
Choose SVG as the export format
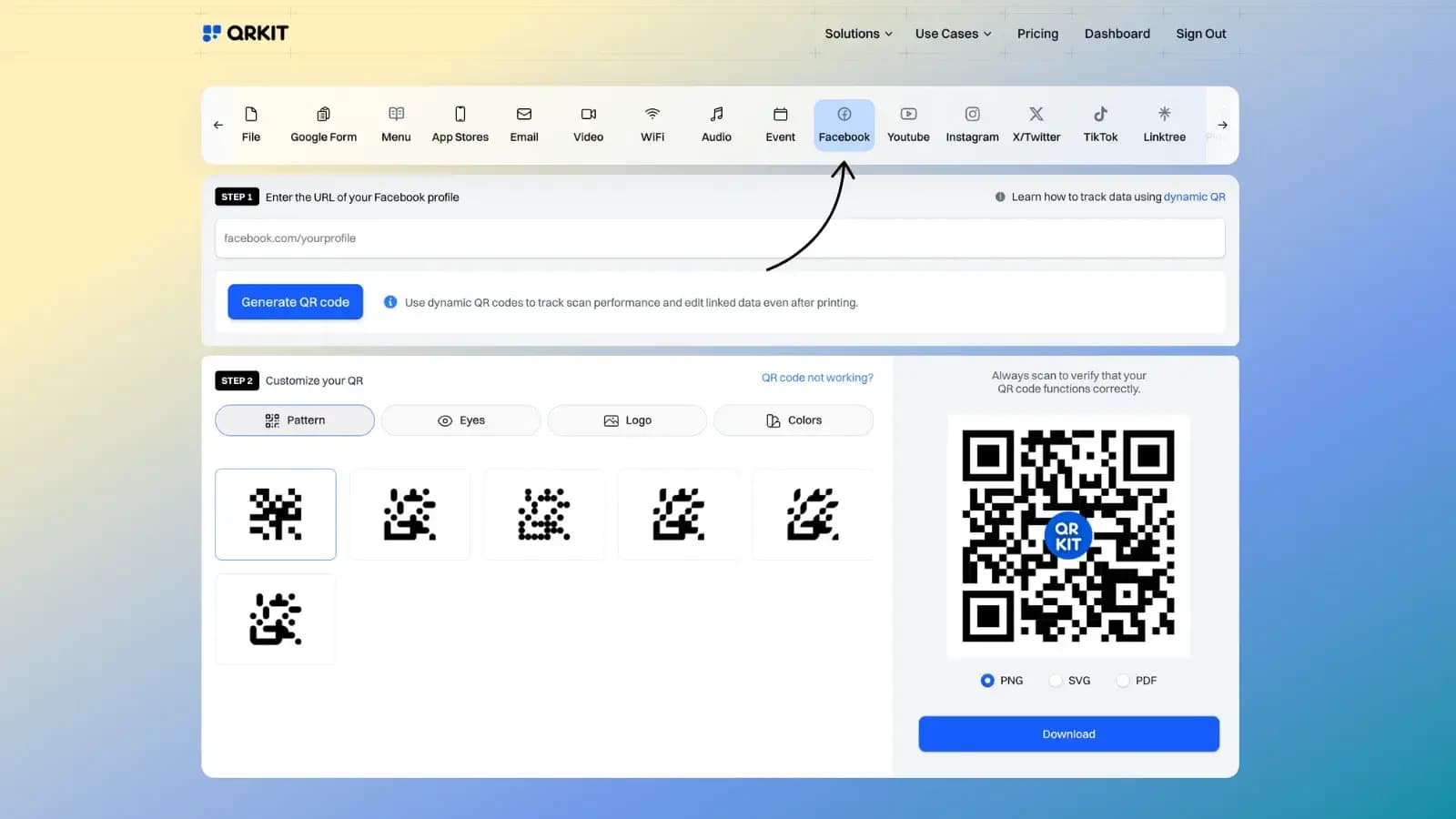(1055, 680)
